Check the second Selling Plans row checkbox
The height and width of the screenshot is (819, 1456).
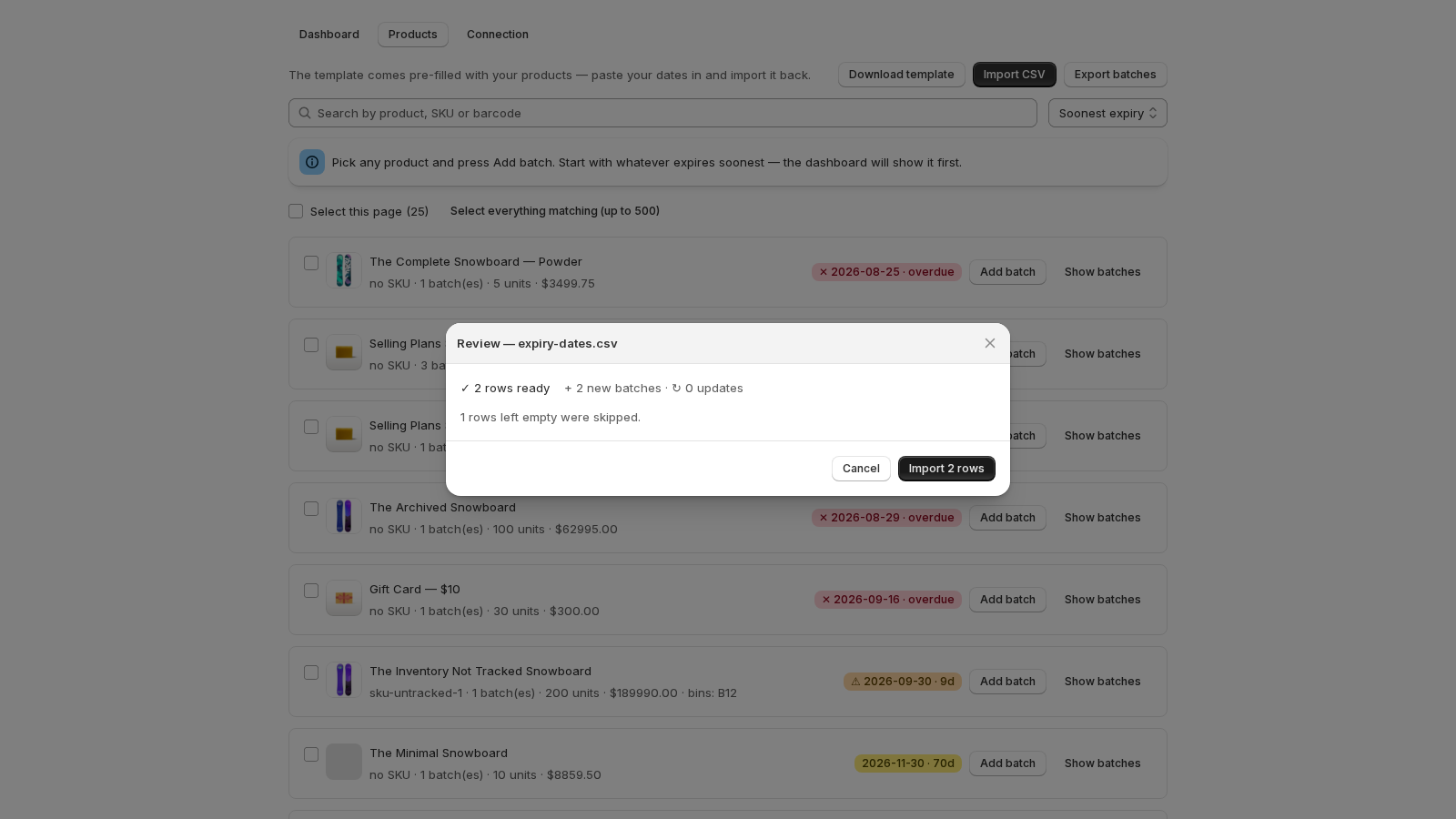pos(311,427)
